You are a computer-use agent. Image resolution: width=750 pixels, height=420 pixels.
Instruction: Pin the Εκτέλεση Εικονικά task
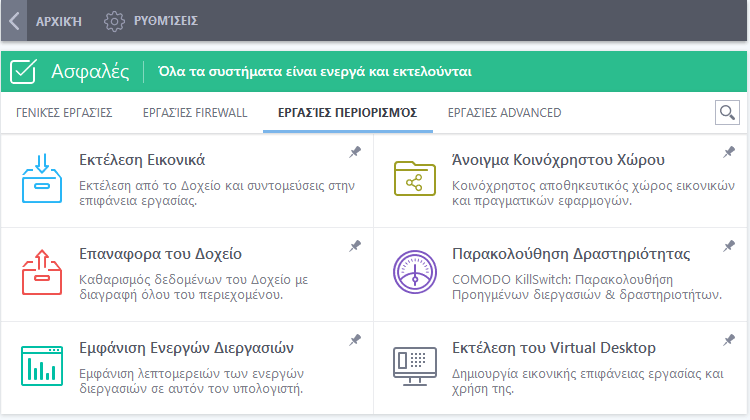355,152
